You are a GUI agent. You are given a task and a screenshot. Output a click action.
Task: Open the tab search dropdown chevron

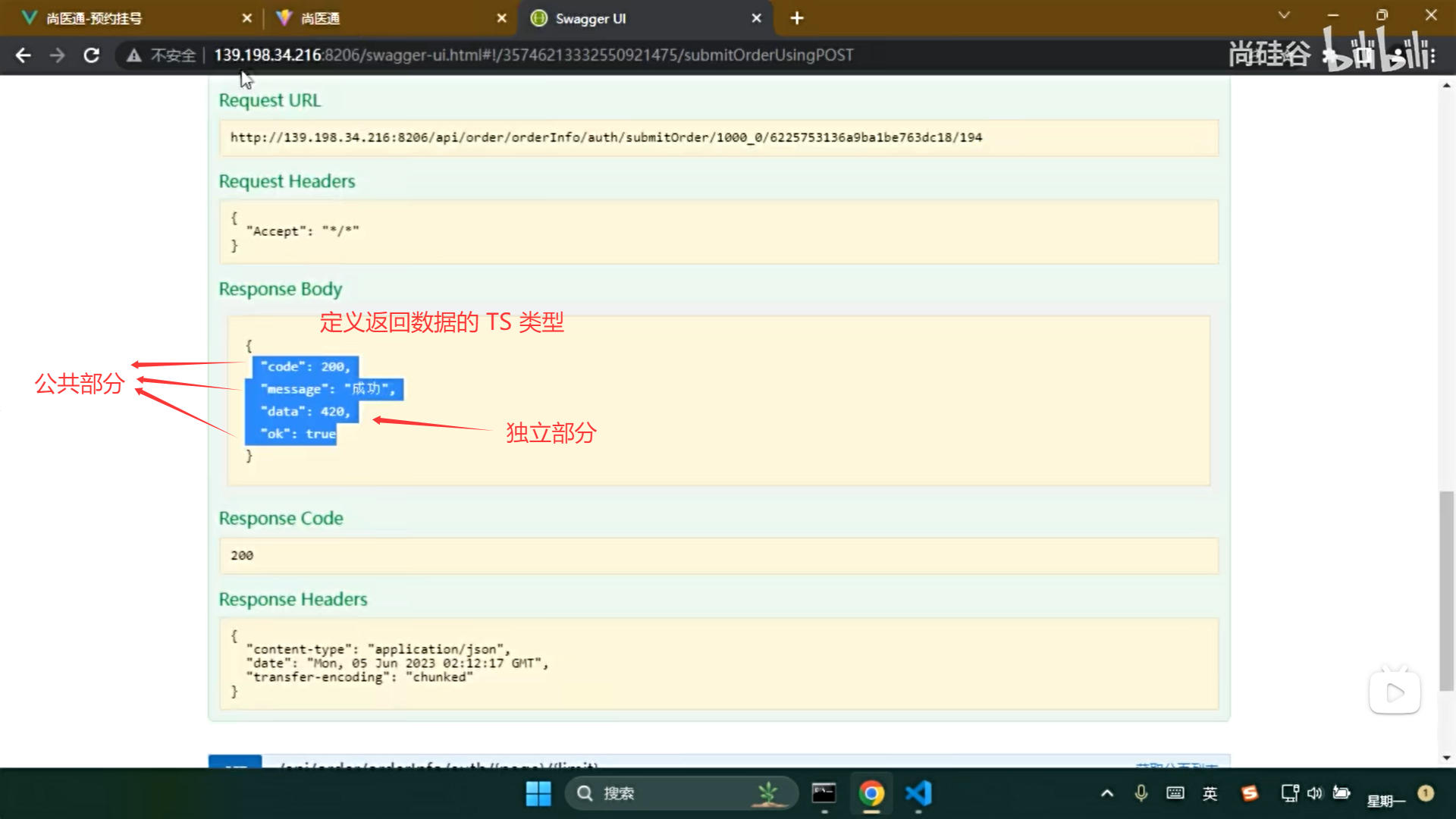point(1284,15)
